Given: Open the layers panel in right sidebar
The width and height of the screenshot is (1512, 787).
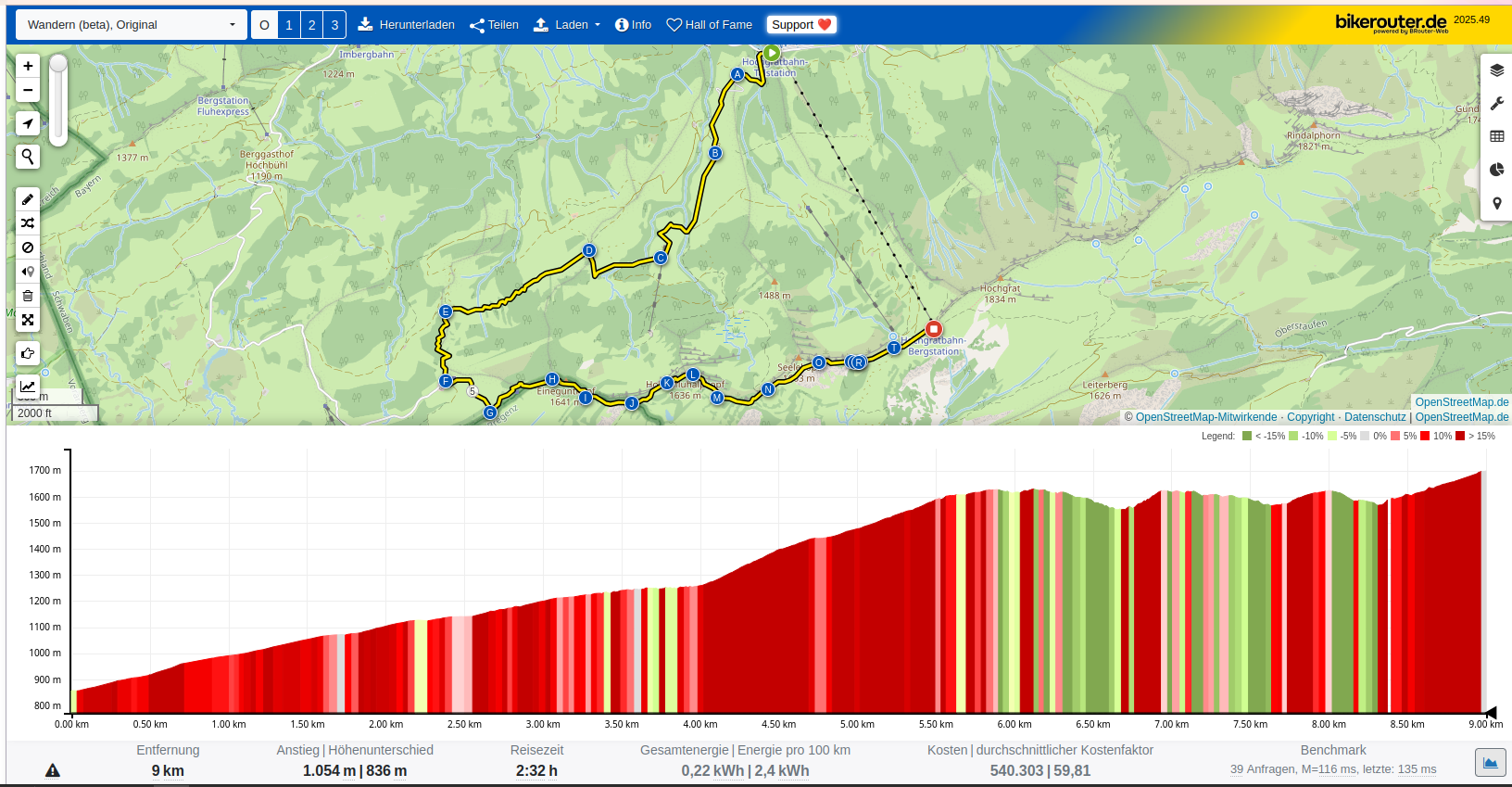Looking at the screenshot, I should 1496,70.
